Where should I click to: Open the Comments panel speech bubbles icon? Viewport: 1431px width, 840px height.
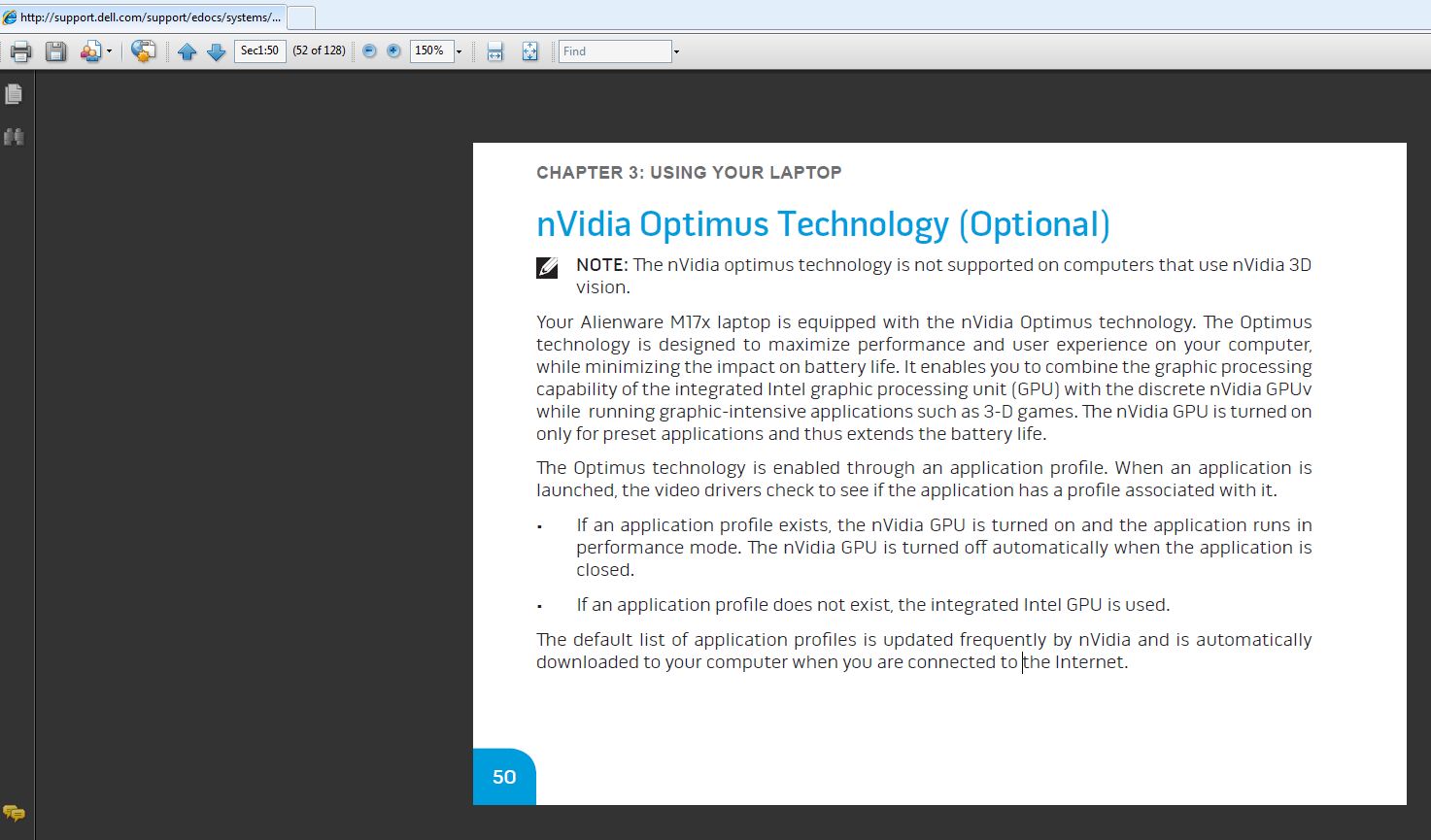coord(14,814)
